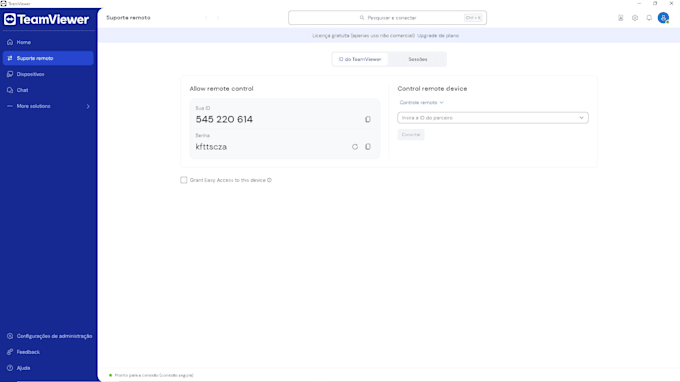The image size is (680, 382).
Task: Click the green connection status dot
Action: (x=110, y=375)
